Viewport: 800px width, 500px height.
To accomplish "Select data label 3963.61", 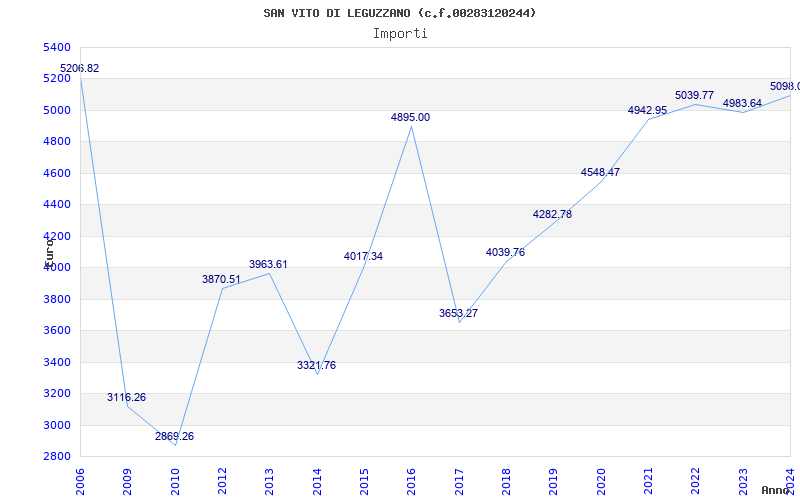I will click(x=268, y=264).
